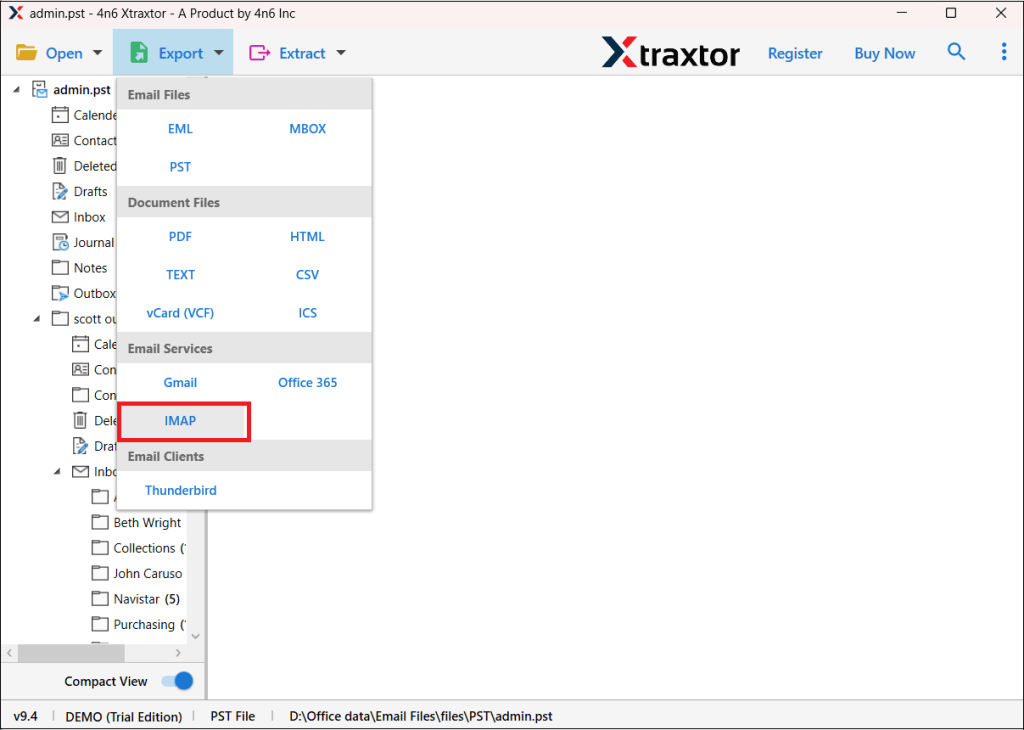Click the three-dot menu icon

(x=1003, y=51)
